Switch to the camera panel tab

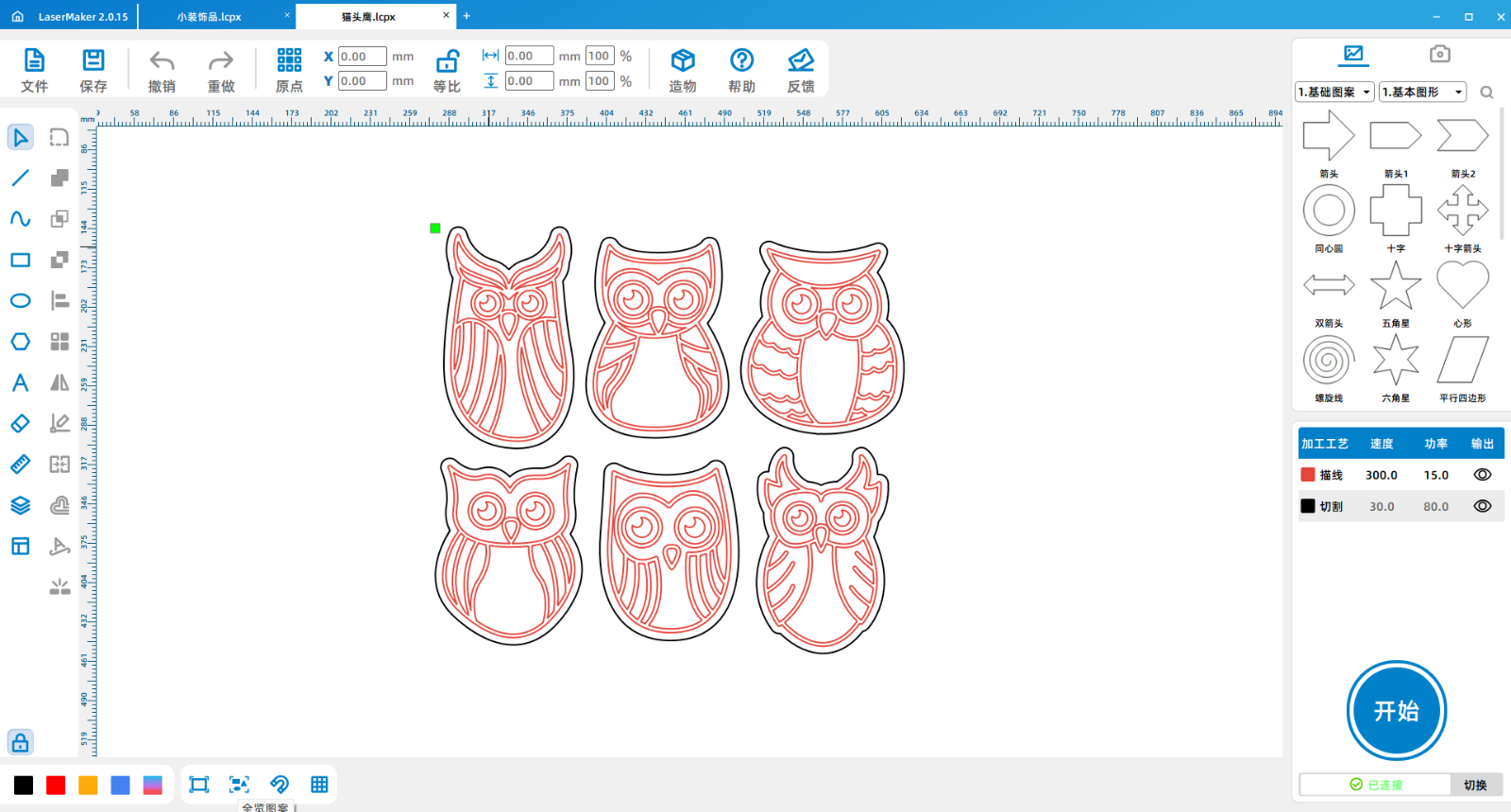1439,54
